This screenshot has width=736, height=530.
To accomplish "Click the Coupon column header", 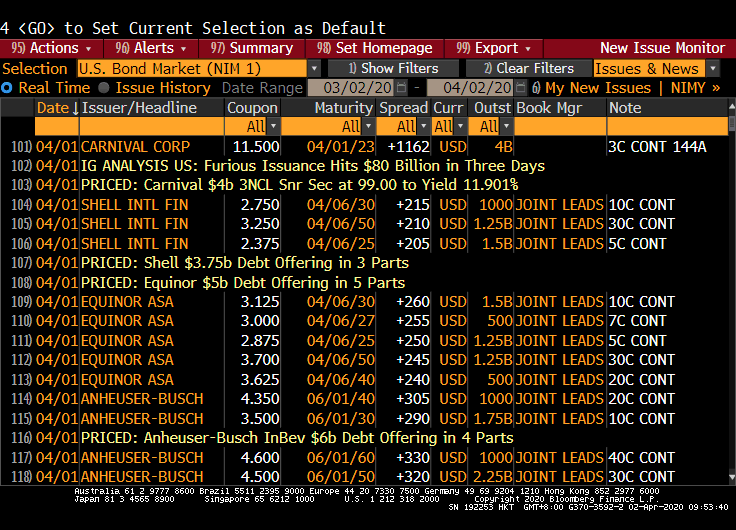I will click(252, 108).
